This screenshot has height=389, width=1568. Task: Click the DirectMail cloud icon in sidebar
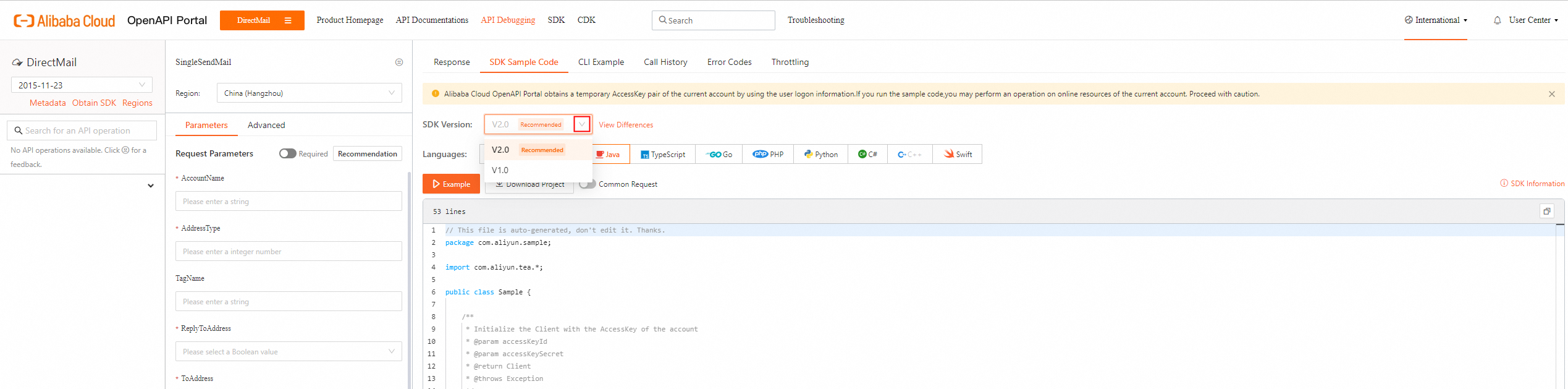[x=17, y=62]
